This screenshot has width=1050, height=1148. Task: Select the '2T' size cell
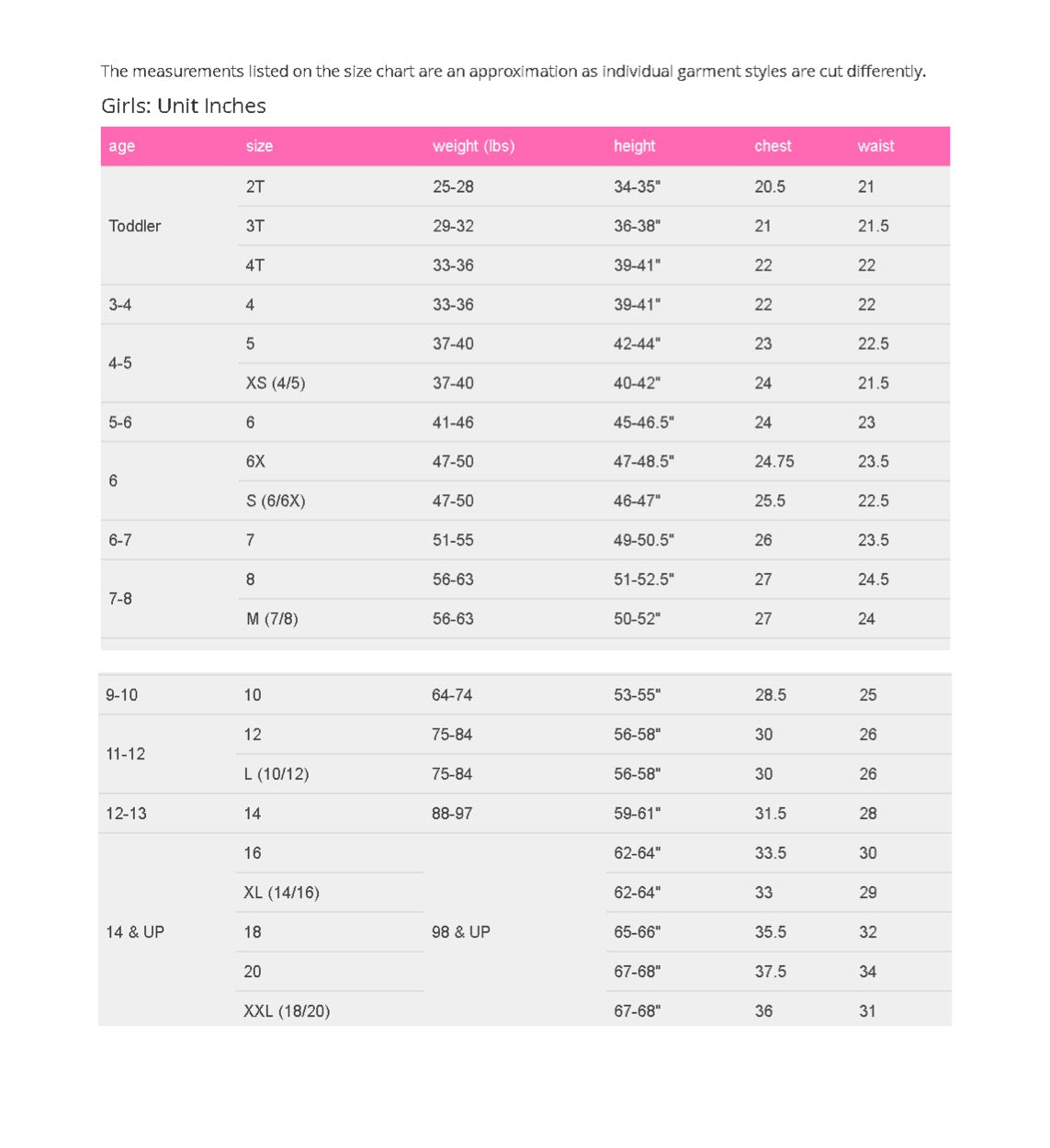[x=331, y=186]
